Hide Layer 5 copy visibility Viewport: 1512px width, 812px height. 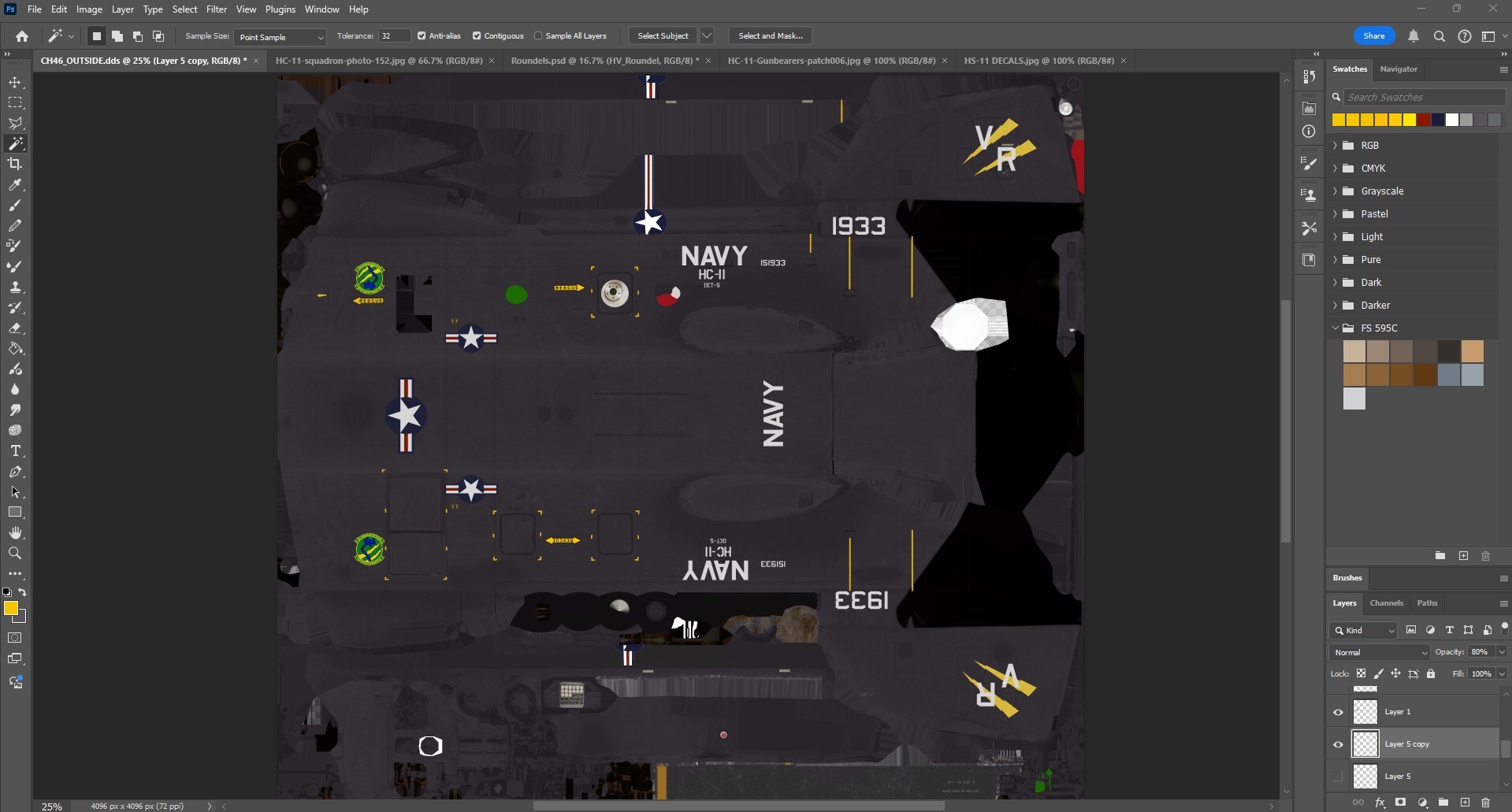point(1338,744)
